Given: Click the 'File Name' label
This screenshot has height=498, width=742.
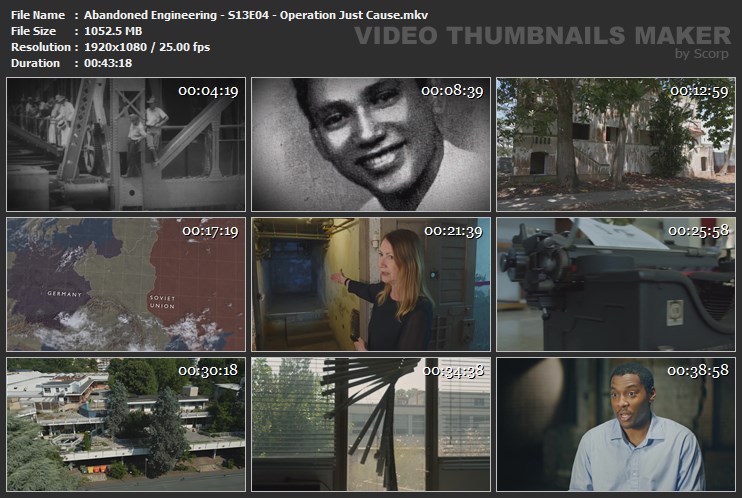Looking at the screenshot, I should (38, 15).
